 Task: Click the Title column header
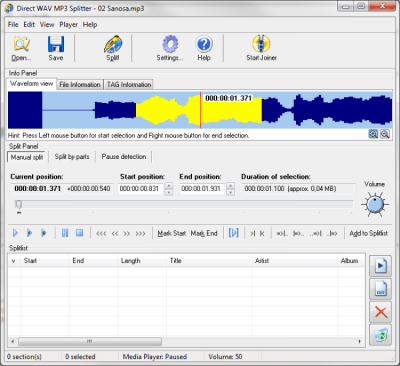pos(209,261)
